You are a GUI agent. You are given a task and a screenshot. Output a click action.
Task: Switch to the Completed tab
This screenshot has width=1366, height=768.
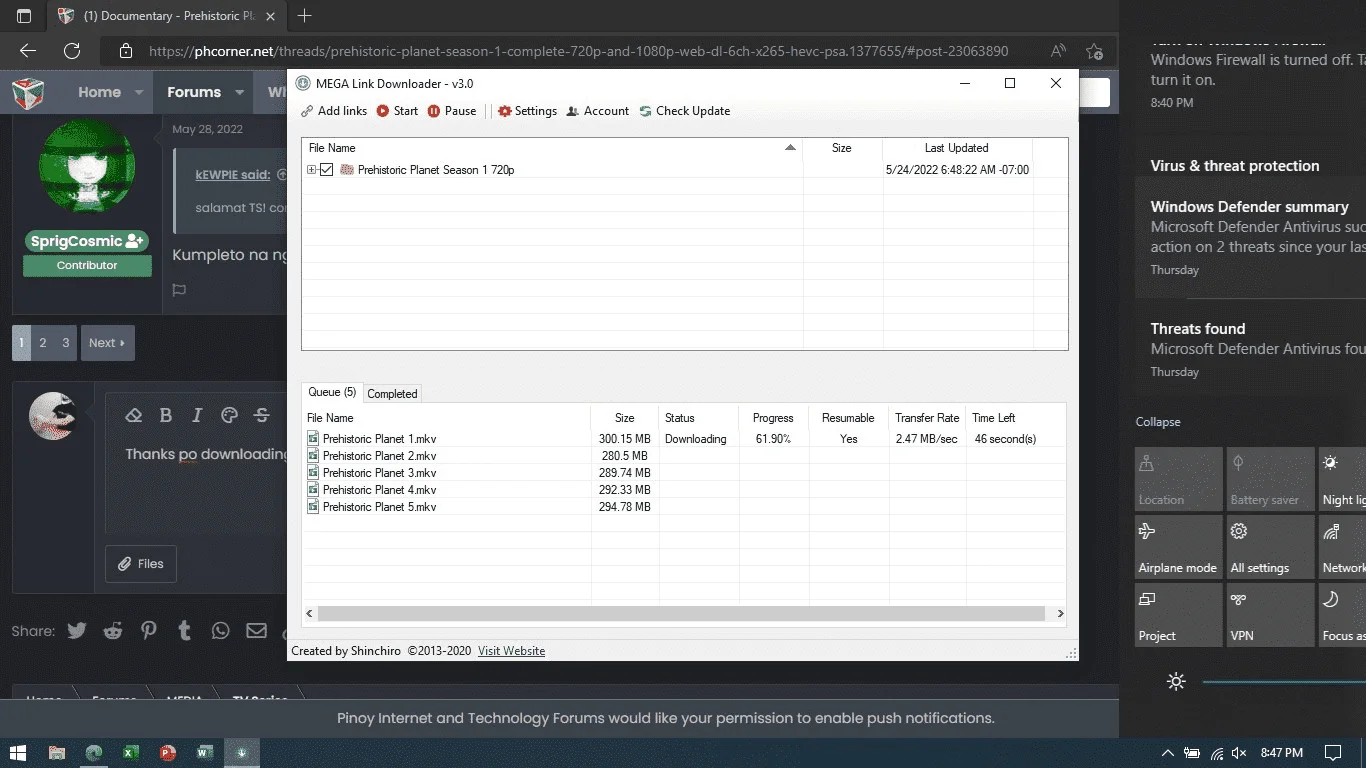(x=392, y=394)
